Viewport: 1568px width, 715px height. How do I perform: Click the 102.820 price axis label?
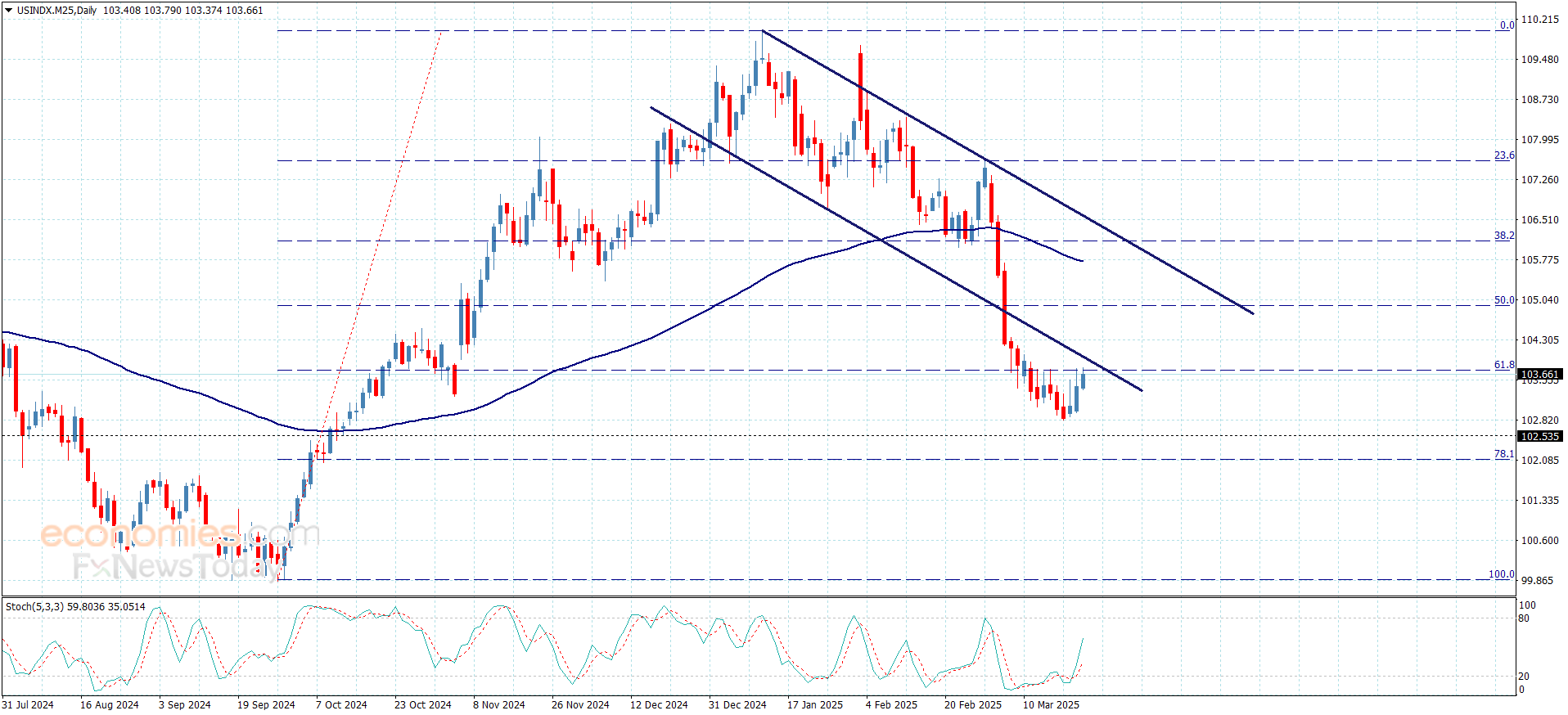[x=1539, y=420]
